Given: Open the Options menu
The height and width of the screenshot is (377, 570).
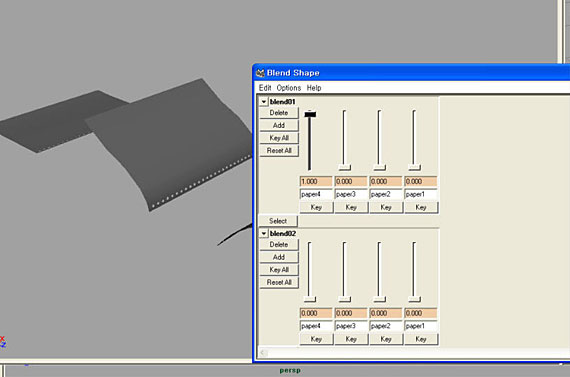Looking at the screenshot, I should click(289, 88).
